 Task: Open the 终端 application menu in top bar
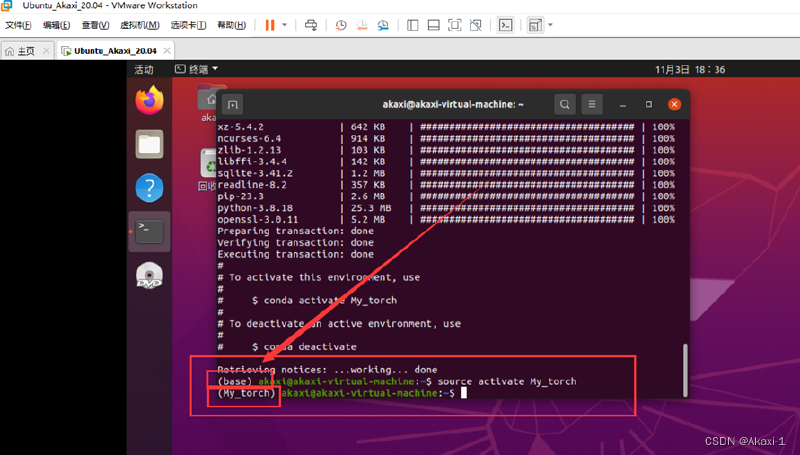[x=196, y=69]
